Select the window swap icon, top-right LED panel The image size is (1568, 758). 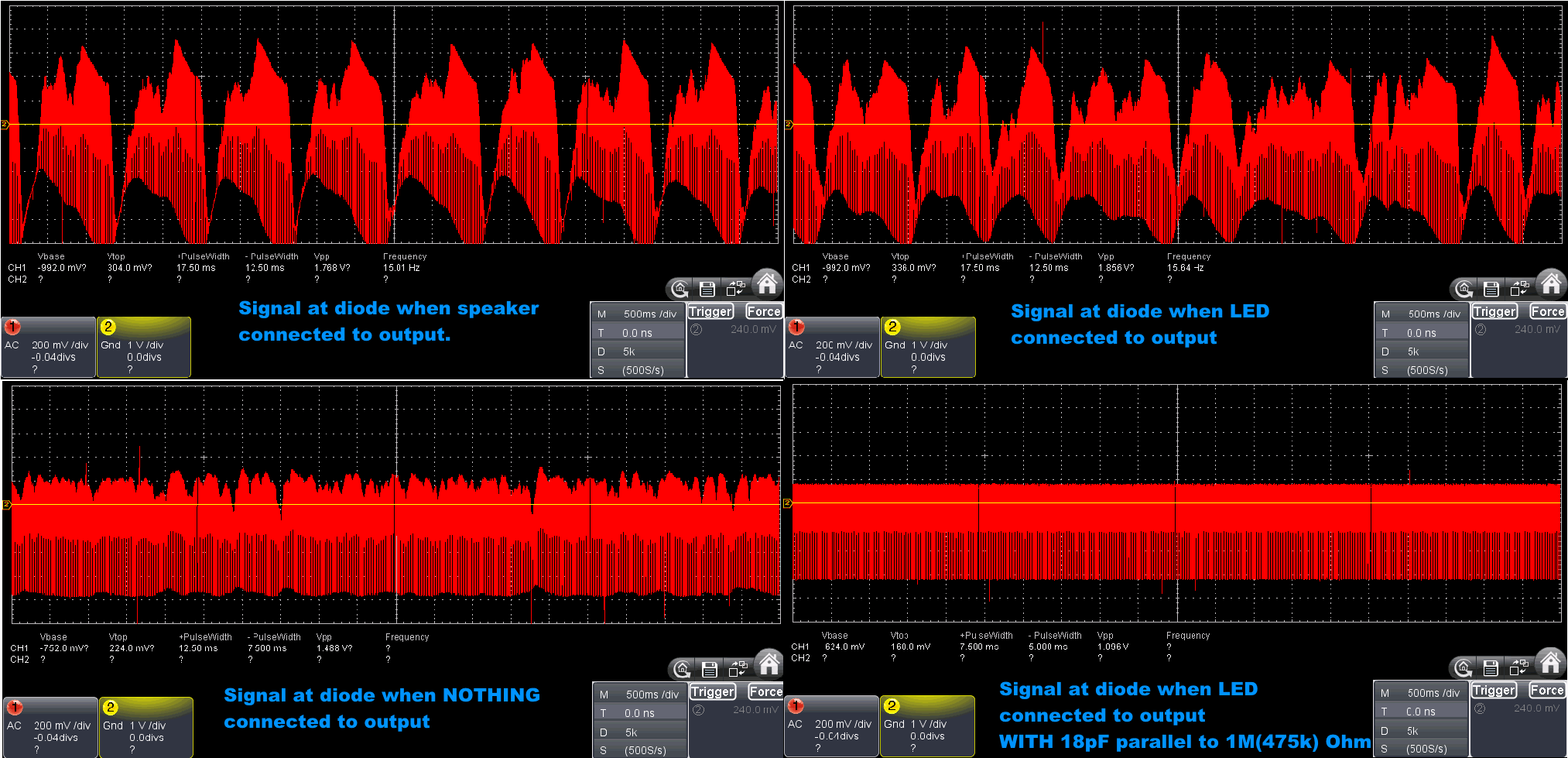tap(1520, 288)
